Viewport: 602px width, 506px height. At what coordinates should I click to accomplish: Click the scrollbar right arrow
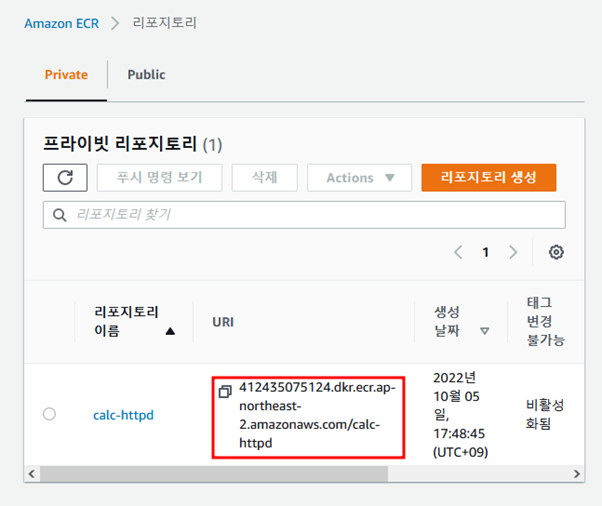click(x=577, y=474)
